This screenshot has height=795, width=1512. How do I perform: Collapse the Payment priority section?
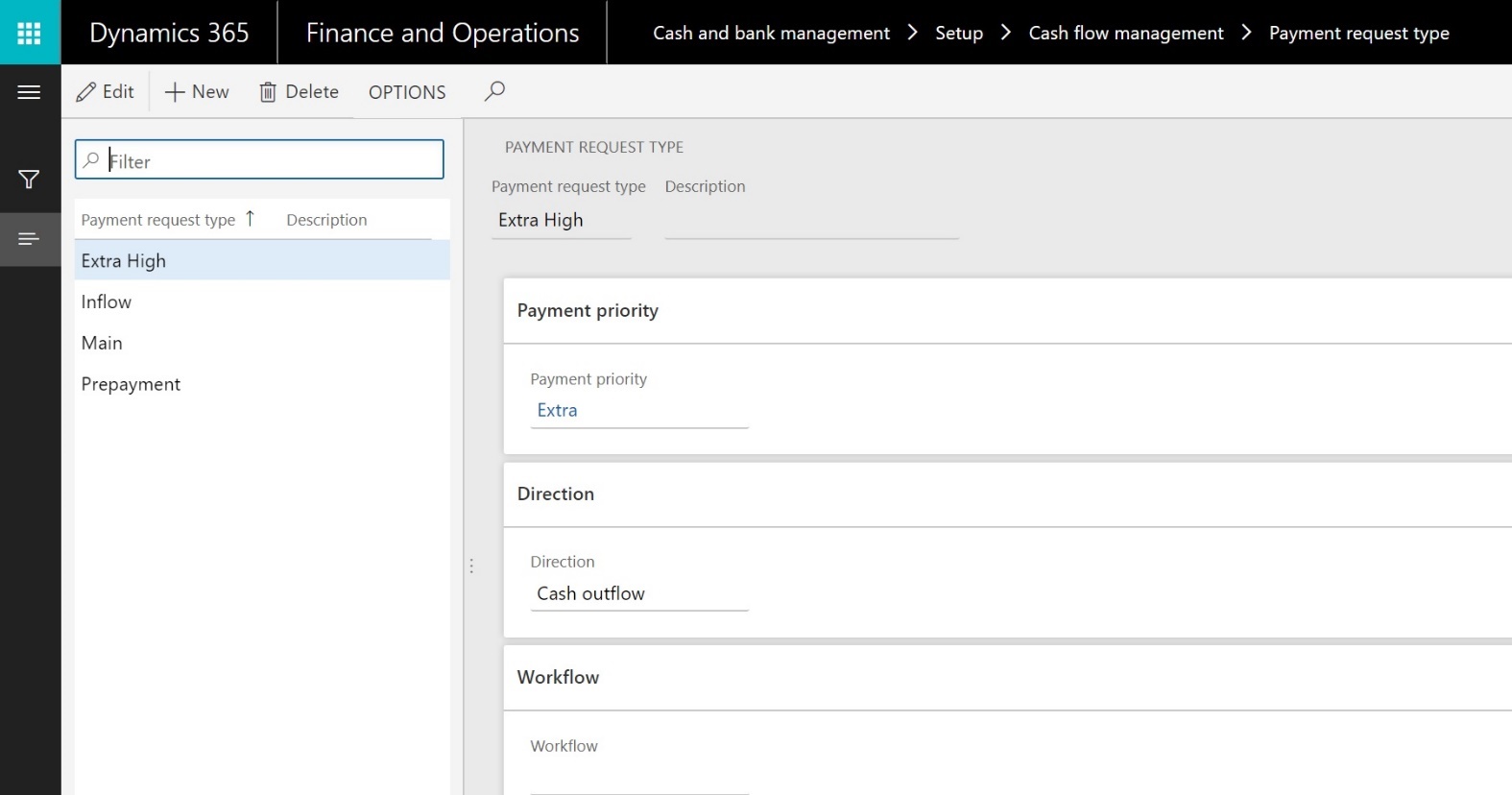click(588, 310)
